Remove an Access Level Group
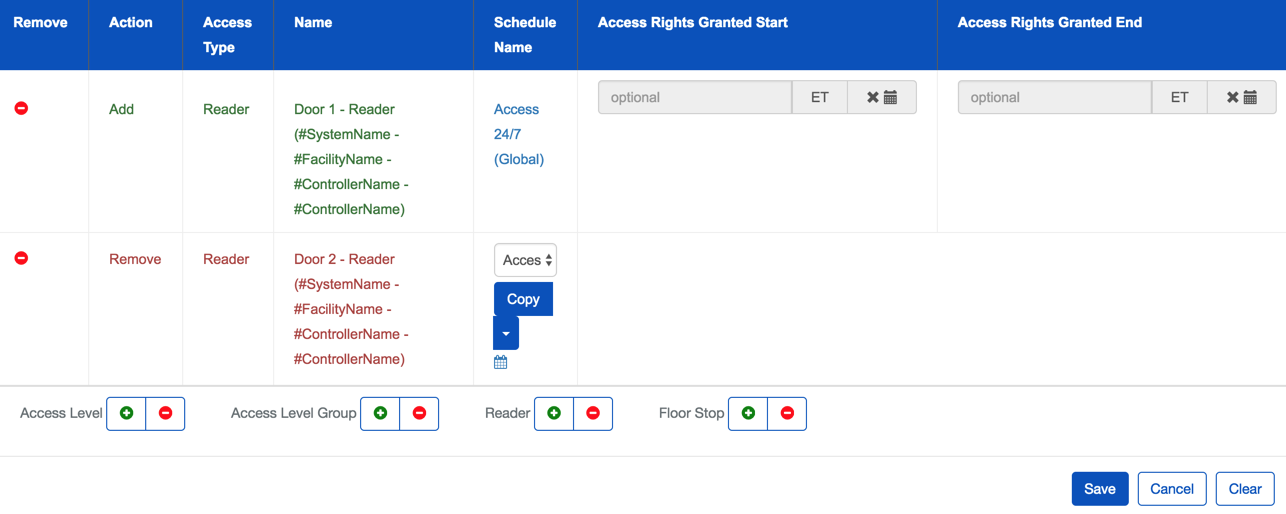Image resolution: width=1286 pixels, height=514 pixels. (420, 413)
